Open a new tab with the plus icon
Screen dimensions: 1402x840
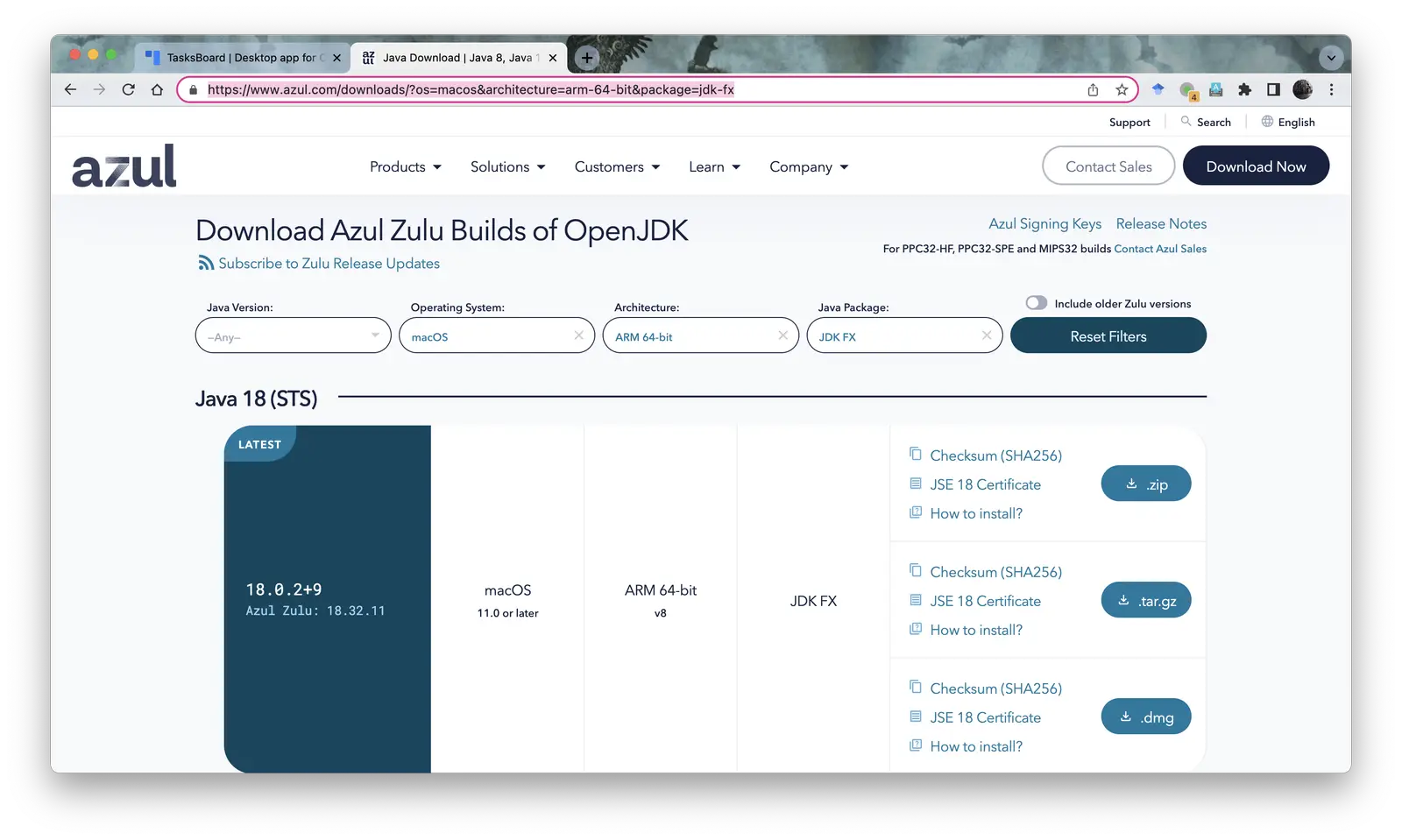[587, 58]
